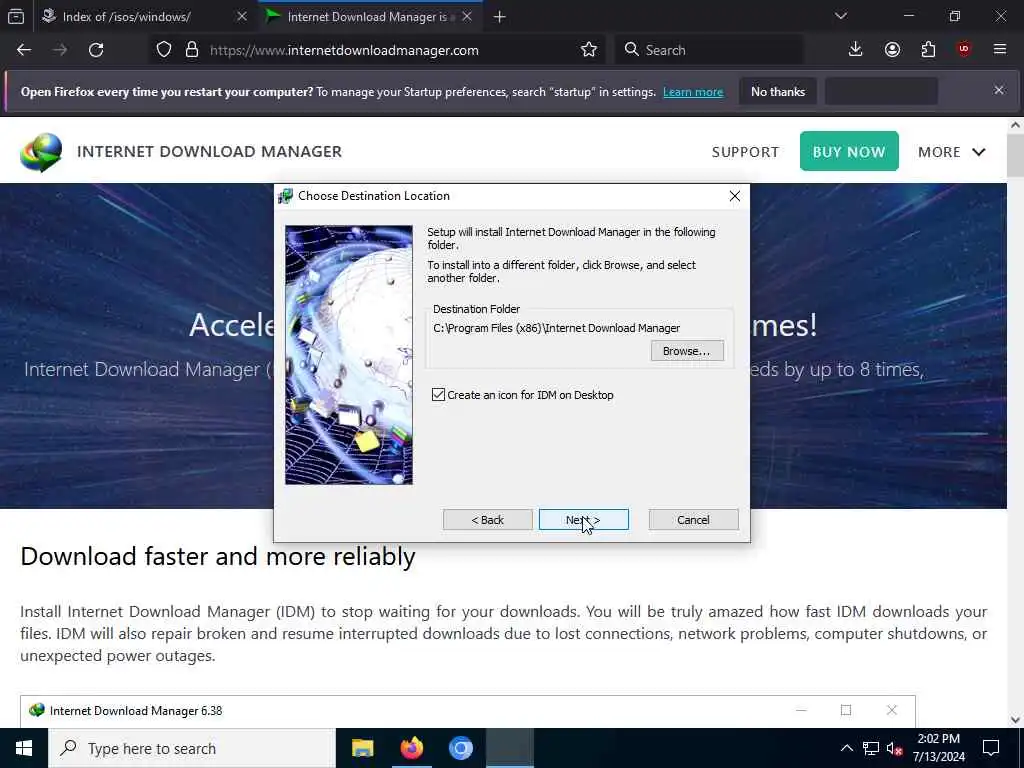Open tracking protection shield icon
This screenshot has width=1024, height=768.
tap(164, 50)
